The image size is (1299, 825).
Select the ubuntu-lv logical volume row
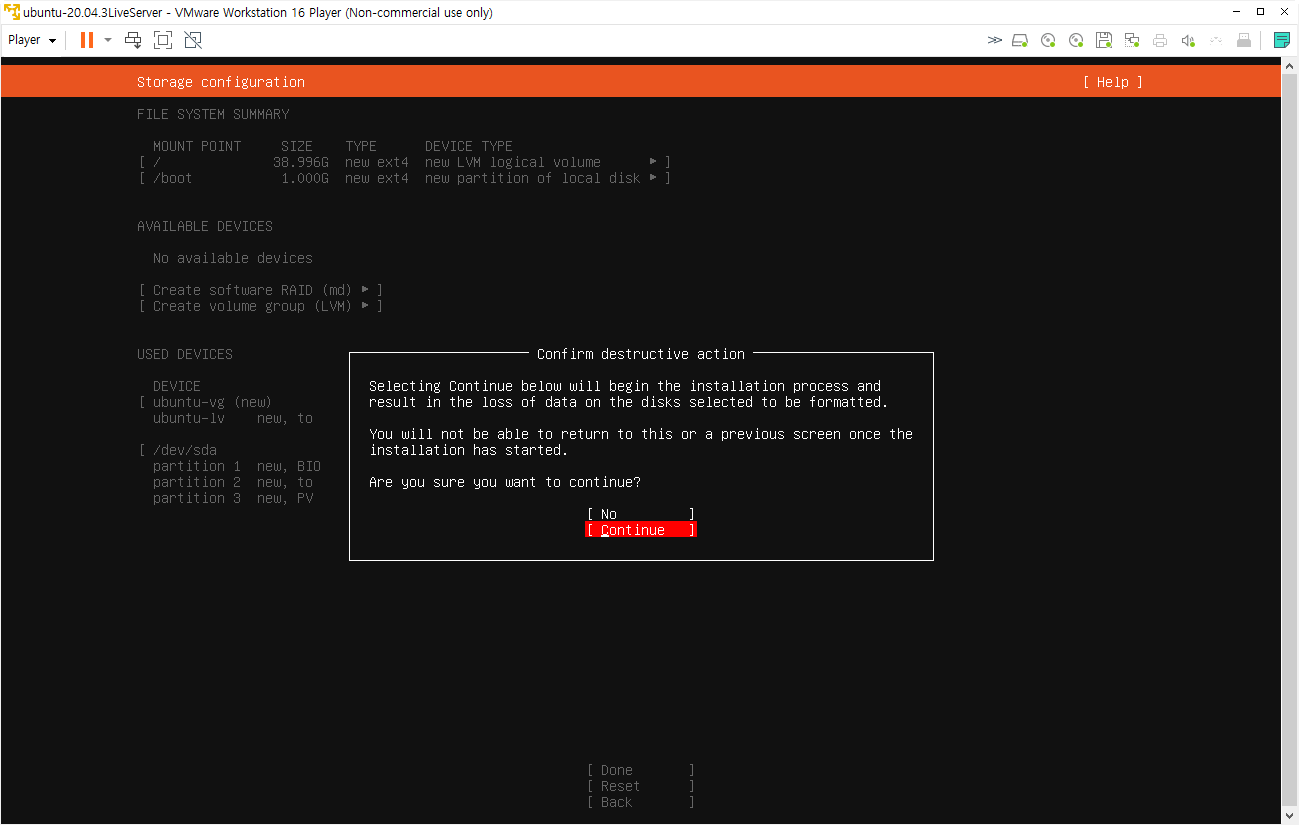(x=233, y=418)
